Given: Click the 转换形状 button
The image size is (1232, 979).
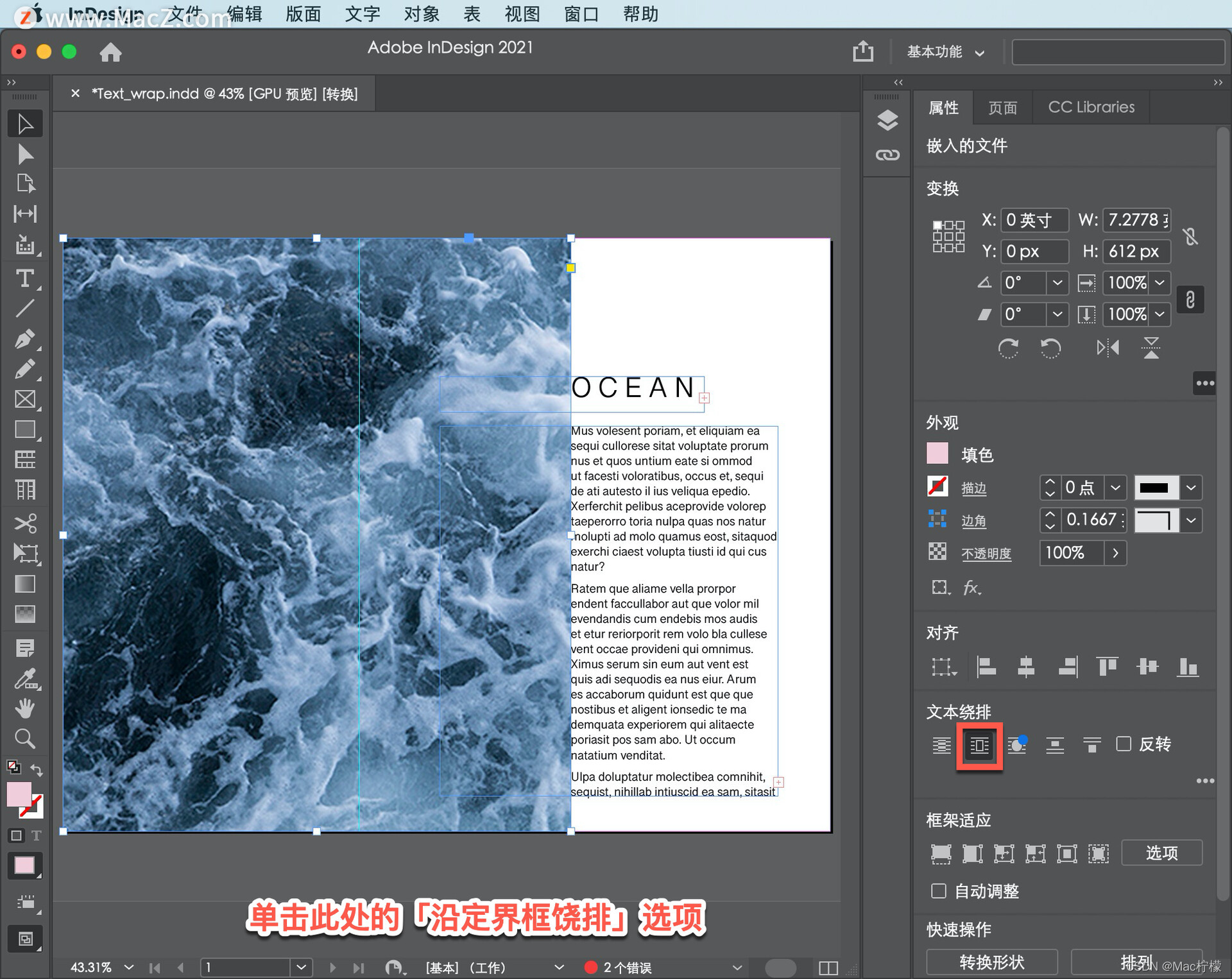Looking at the screenshot, I should click(991, 962).
